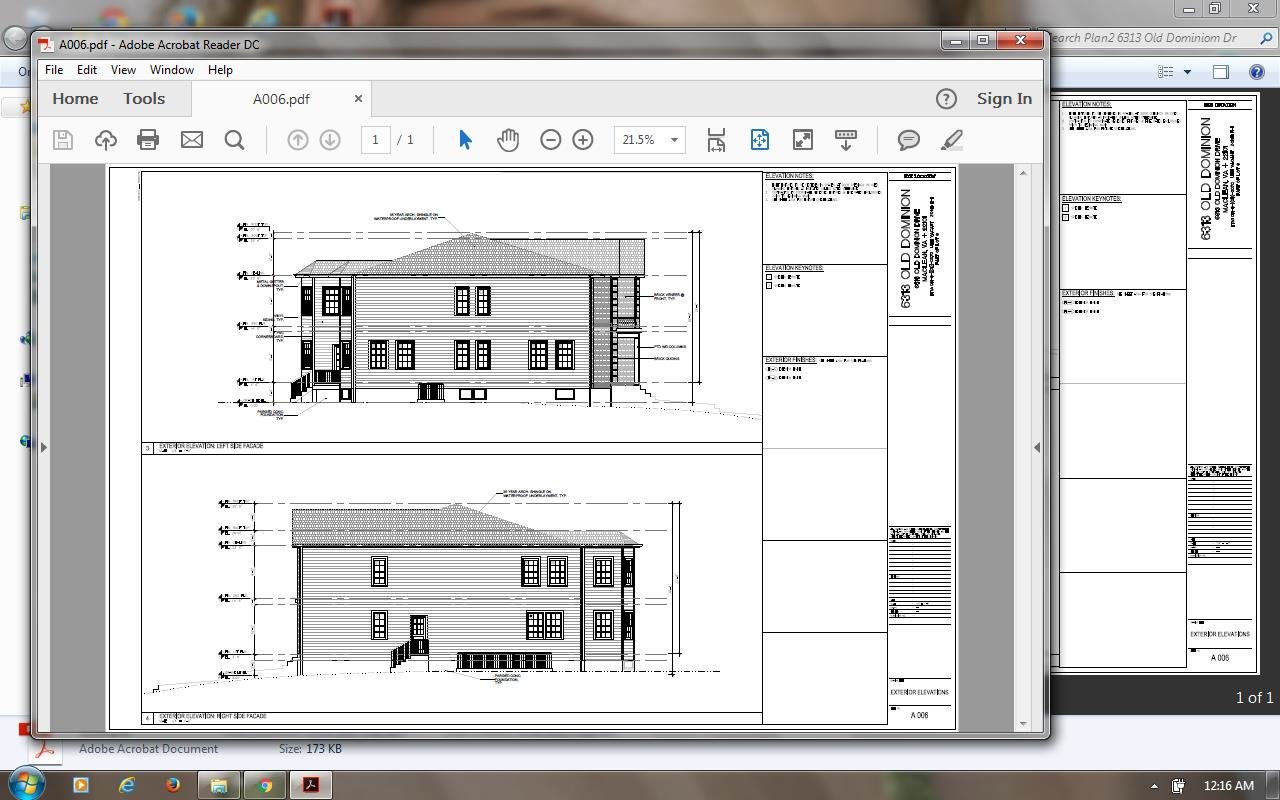
Task: Switch to the Home tab
Action: (x=75, y=98)
